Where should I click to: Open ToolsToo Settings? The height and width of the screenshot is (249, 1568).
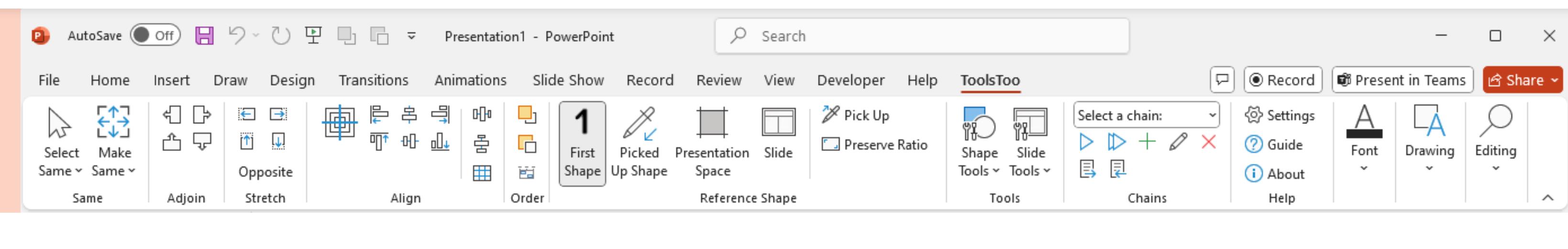(1280, 115)
